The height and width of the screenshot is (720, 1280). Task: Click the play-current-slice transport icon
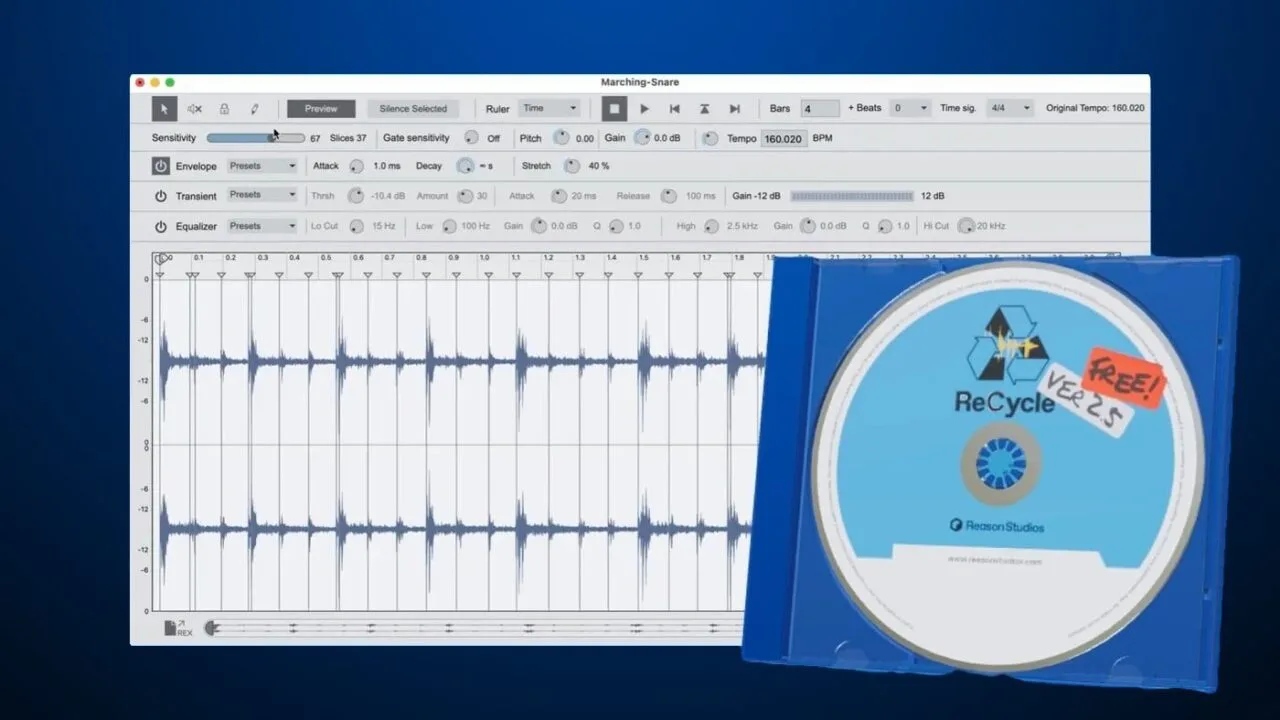click(x=705, y=108)
